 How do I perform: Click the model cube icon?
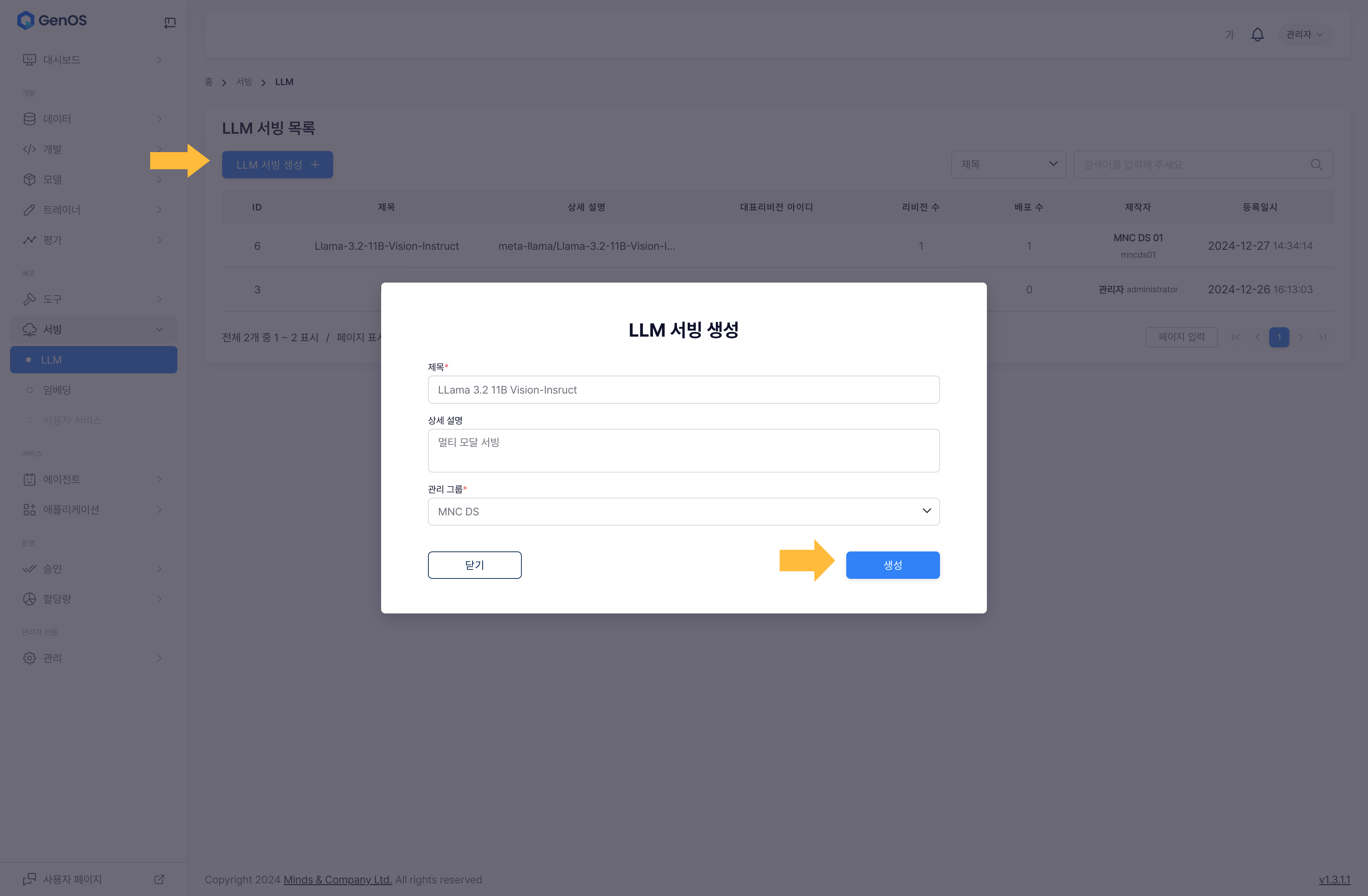click(29, 179)
